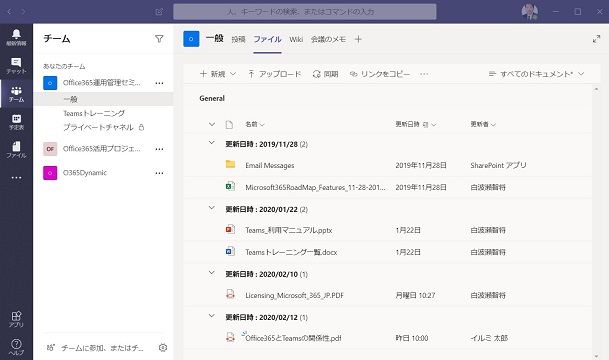Click the new chat compose icon
The width and height of the screenshot is (609, 360).
(159, 12)
